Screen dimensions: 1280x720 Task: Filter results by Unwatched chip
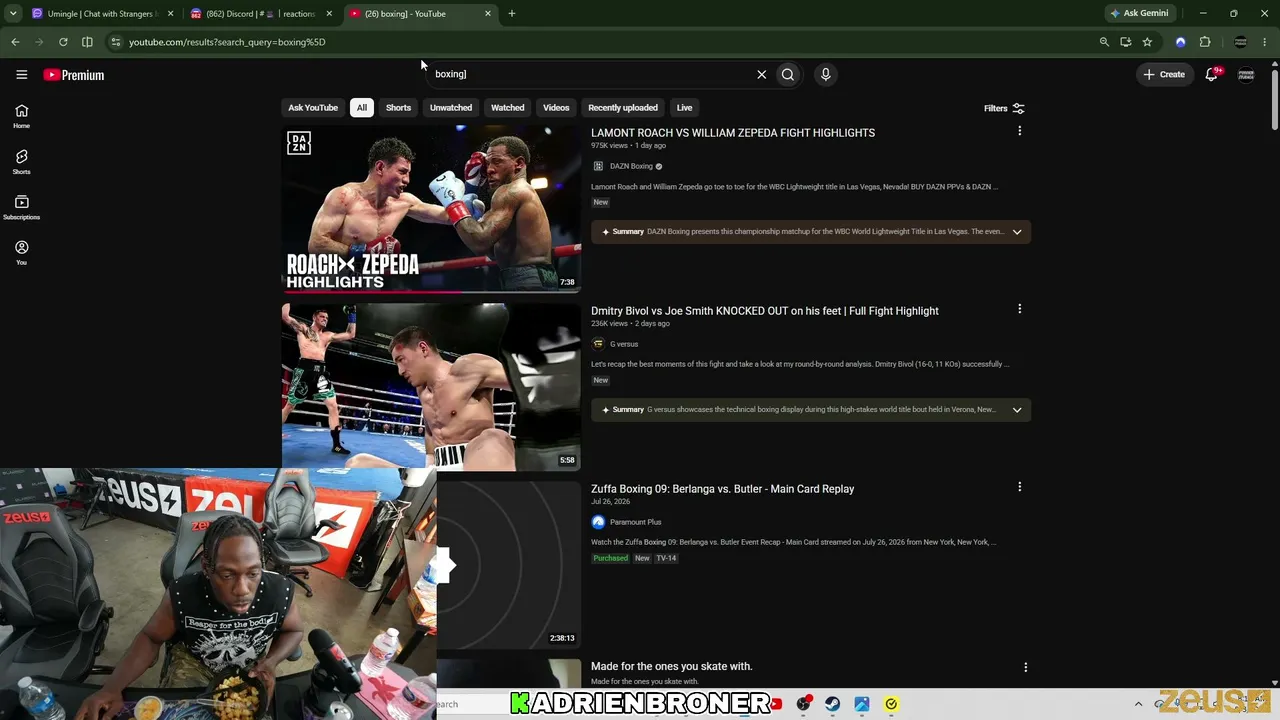coord(451,108)
